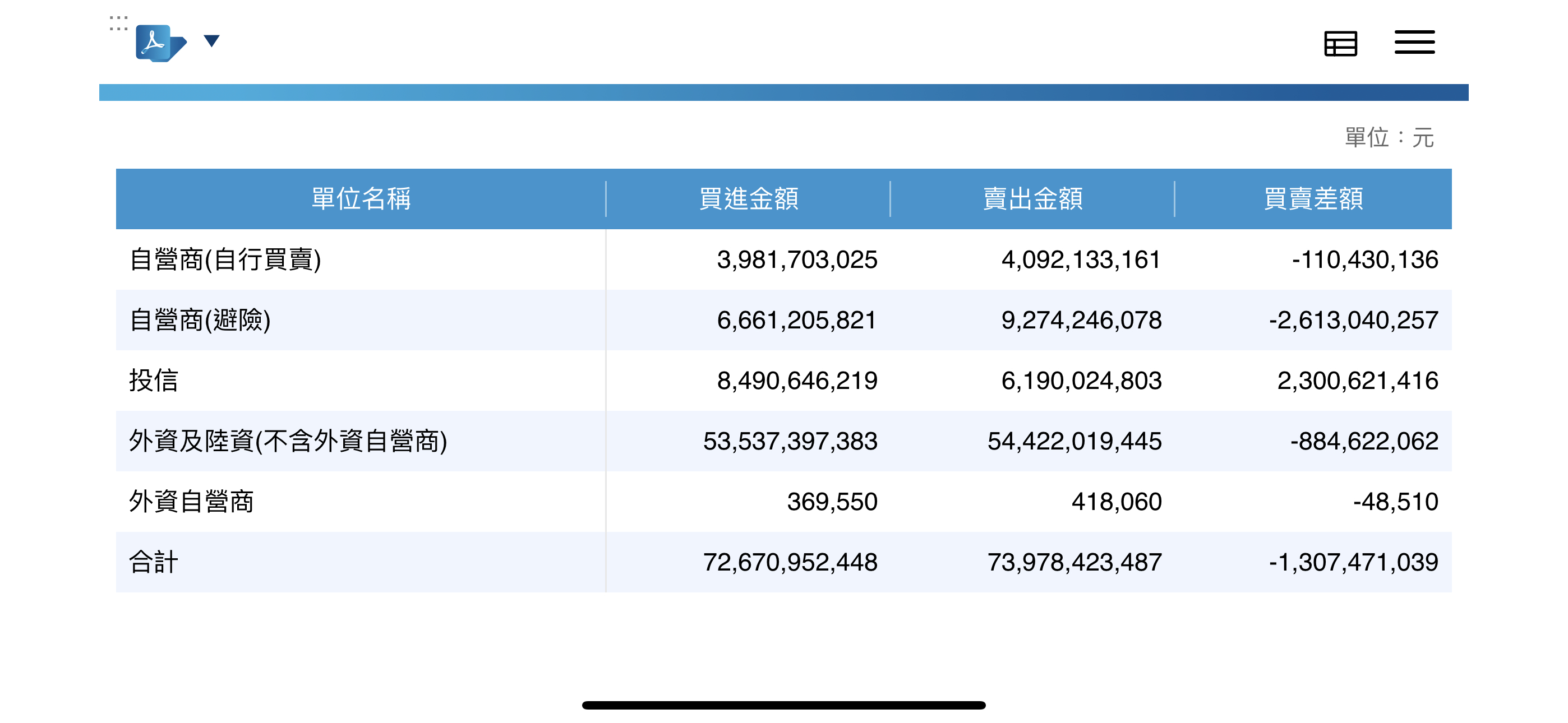Select value 3,981,703,025
1568x723 pixels.
pos(797,260)
